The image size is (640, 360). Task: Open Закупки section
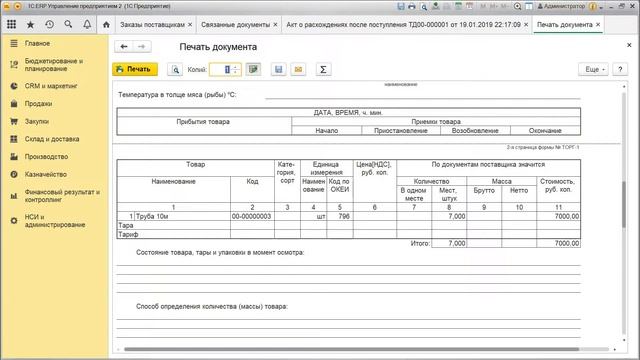[54, 121]
